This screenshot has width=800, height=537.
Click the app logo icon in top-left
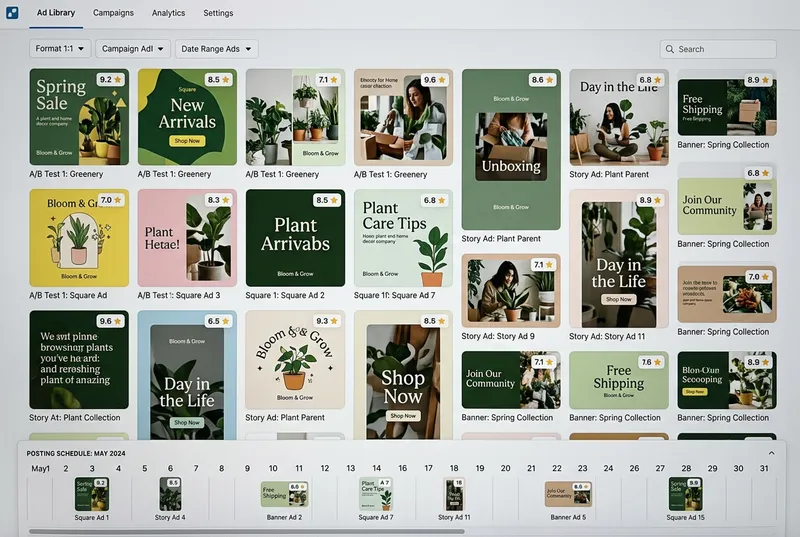click(x=10, y=13)
